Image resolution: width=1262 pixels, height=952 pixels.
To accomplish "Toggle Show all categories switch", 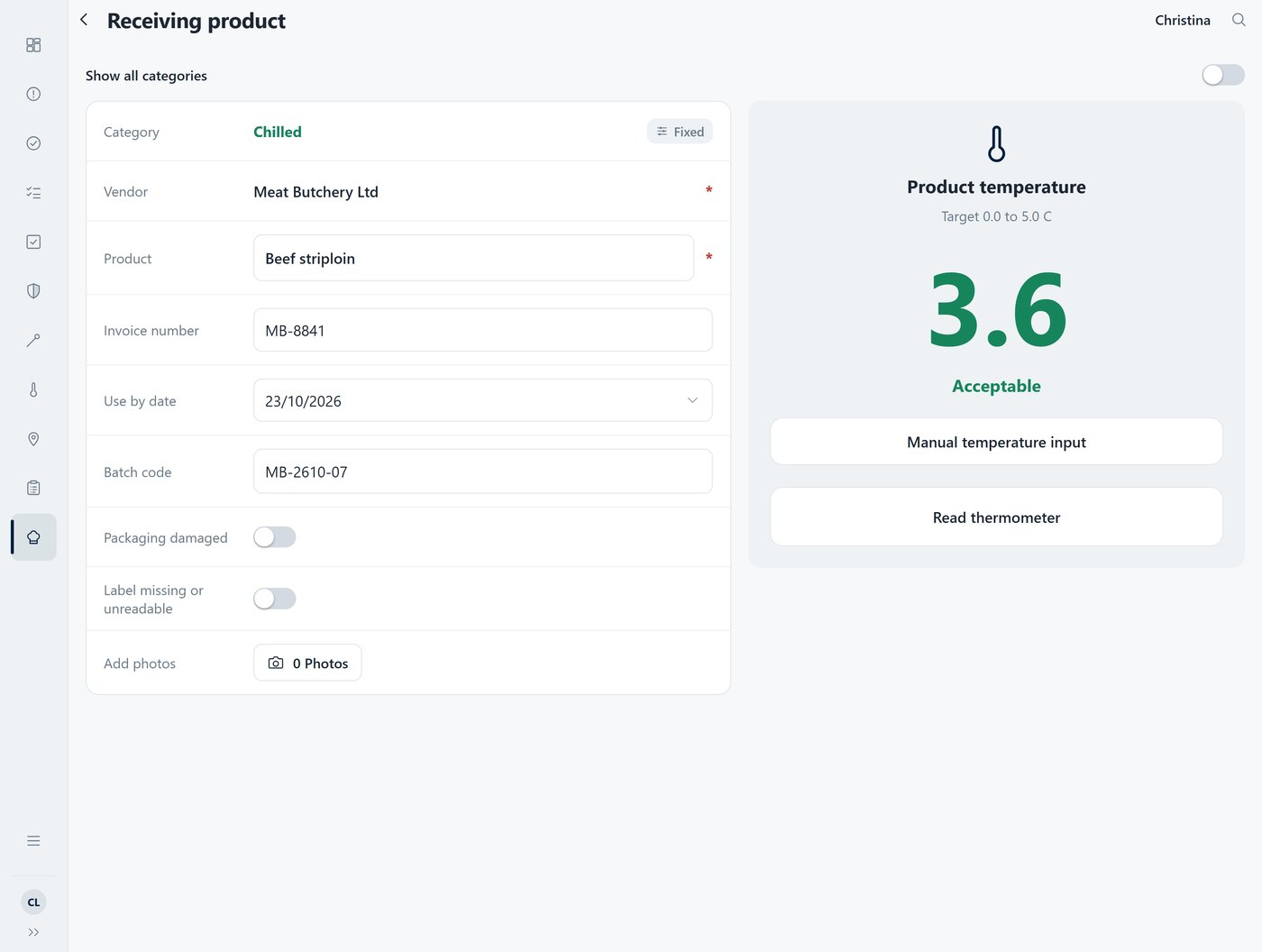I will coord(1223,75).
